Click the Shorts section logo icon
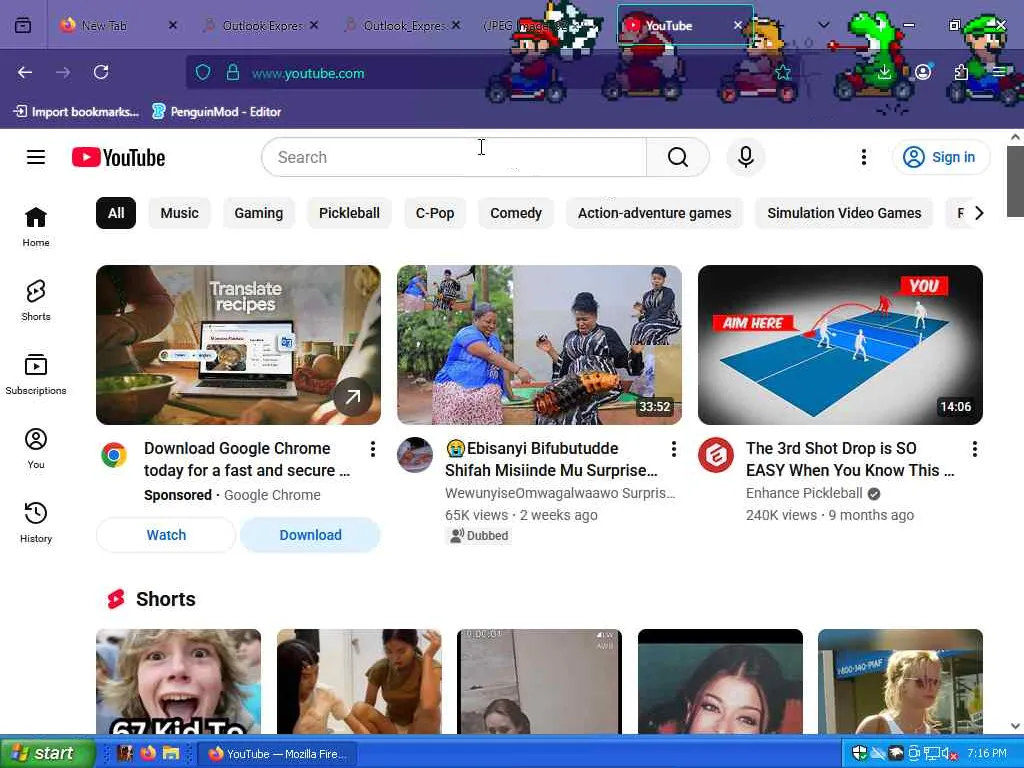 (x=116, y=599)
